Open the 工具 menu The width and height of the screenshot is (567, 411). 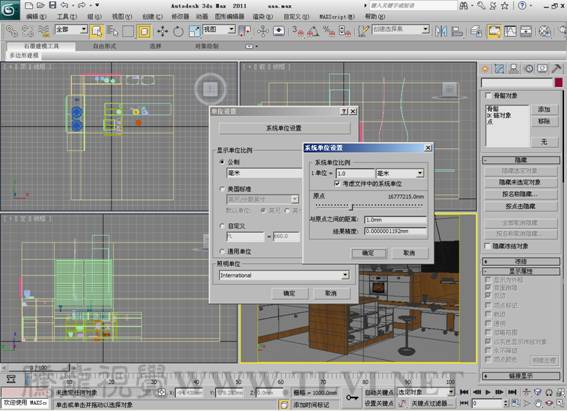[67, 17]
